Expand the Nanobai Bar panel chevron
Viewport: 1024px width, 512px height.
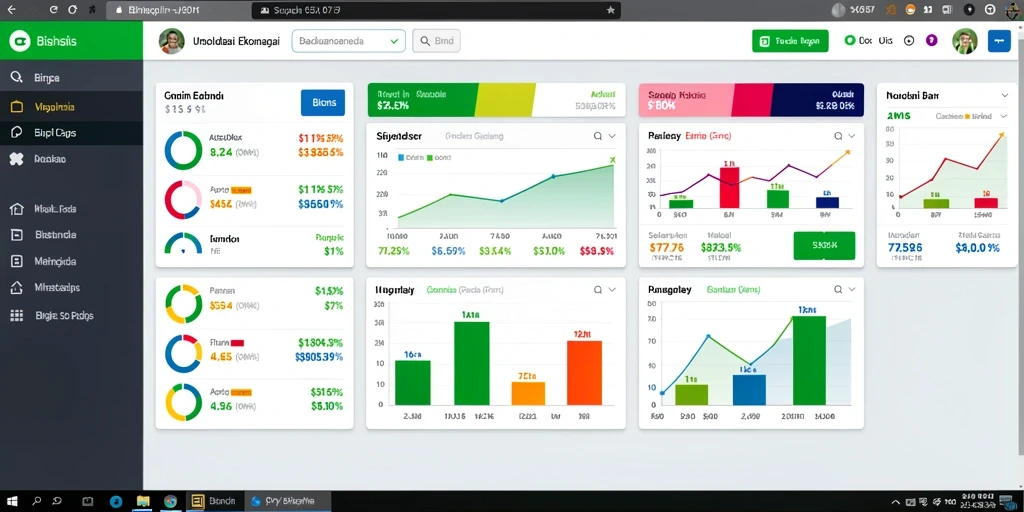pyautogui.click(x=1004, y=95)
